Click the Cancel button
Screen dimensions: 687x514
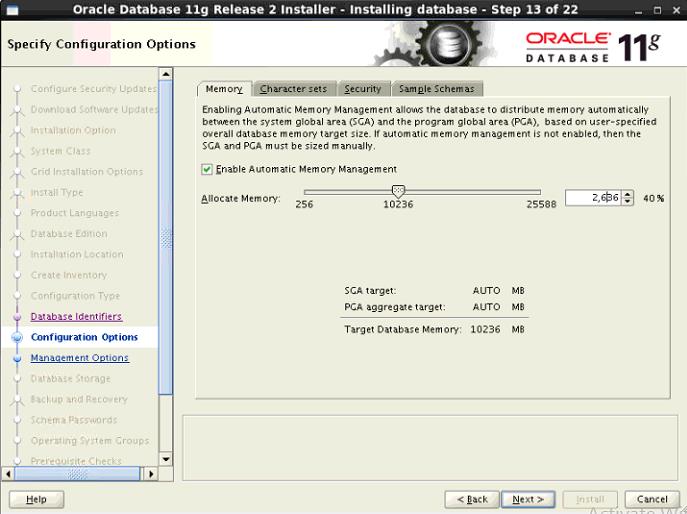[x=652, y=499]
